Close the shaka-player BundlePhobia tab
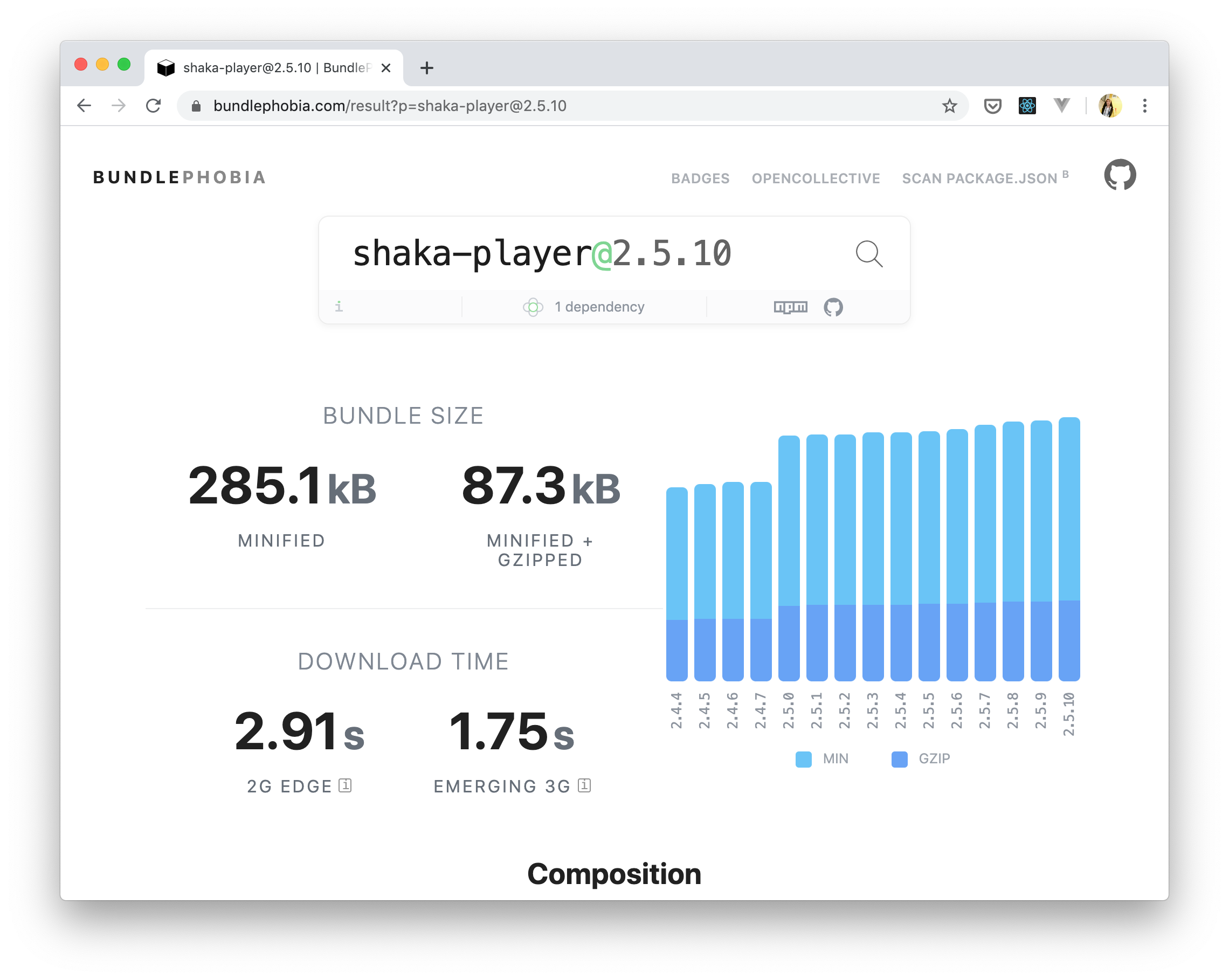1229x980 pixels. click(x=386, y=68)
